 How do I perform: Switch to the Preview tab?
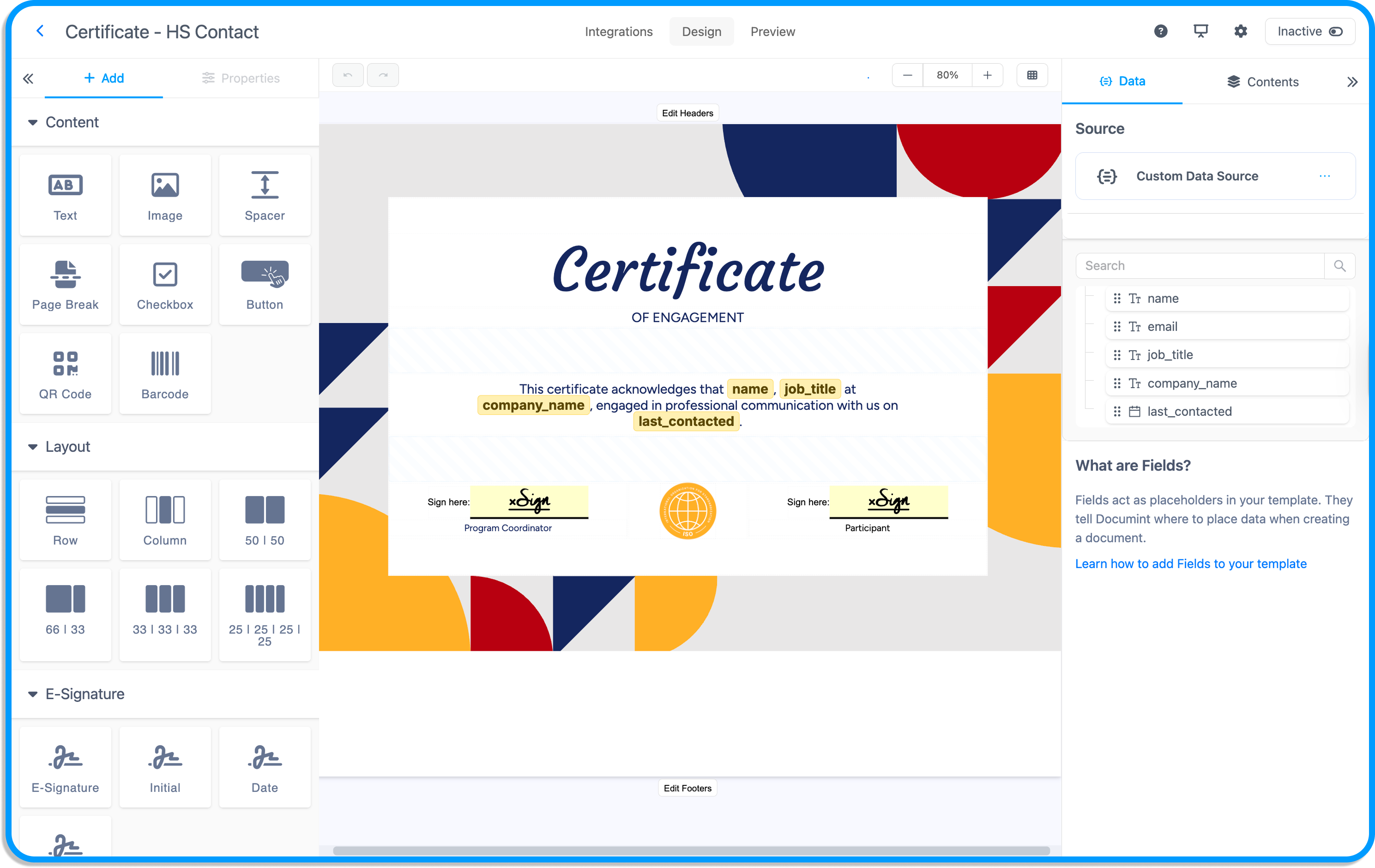pos(772,32)
